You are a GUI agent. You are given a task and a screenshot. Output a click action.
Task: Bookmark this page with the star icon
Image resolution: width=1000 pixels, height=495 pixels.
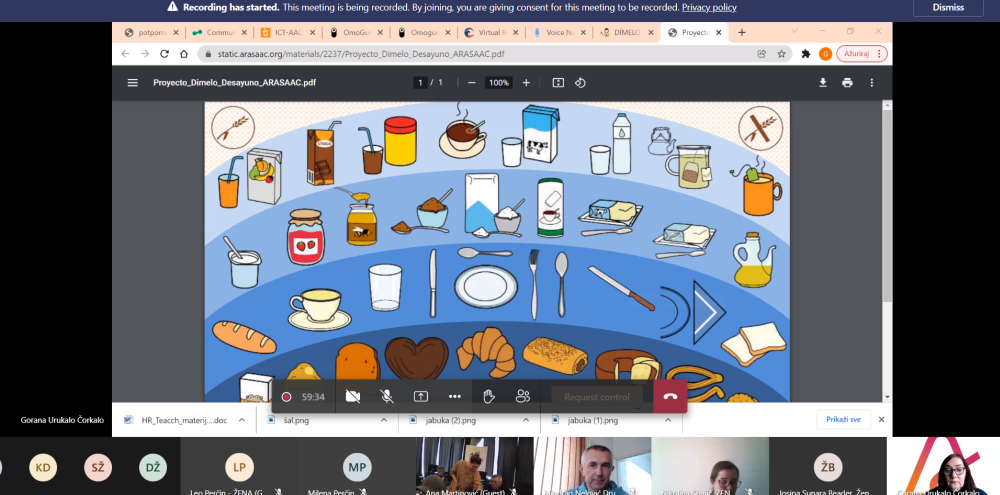point(781,54)
